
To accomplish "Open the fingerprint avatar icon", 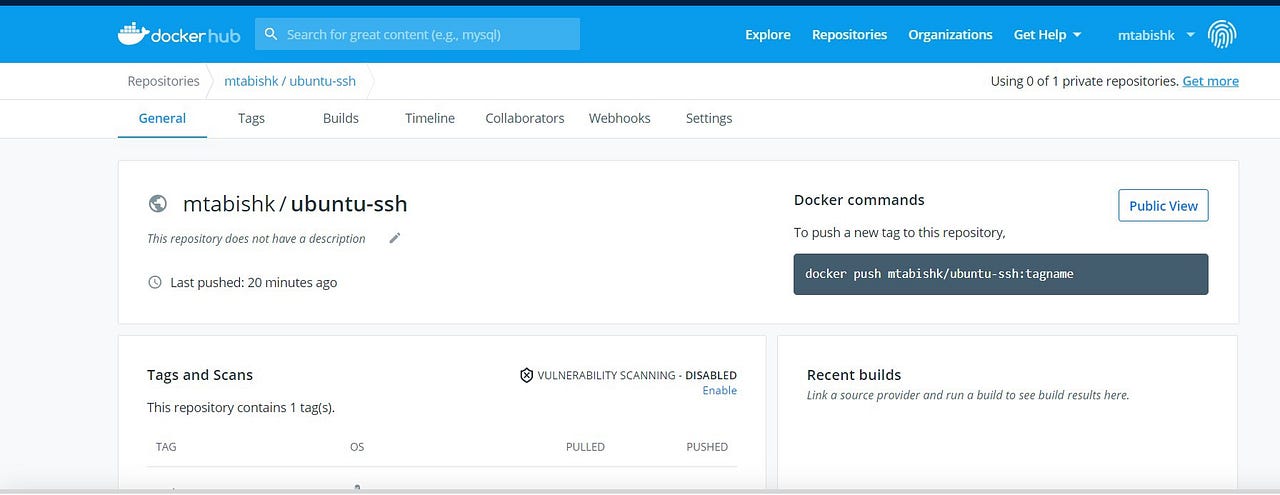I will click(1222, 34).
